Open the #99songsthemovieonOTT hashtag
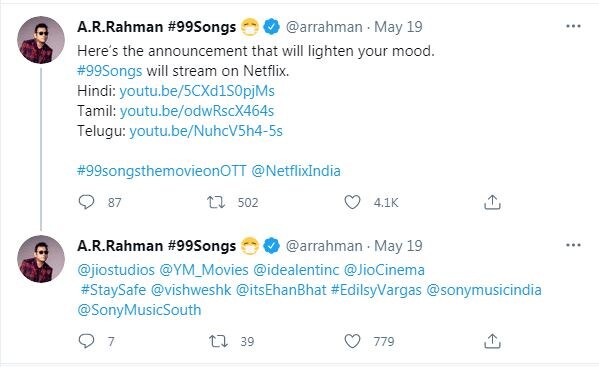The width and height of the screenshot is (599, 367). pyautogui.click(x=162, y=171)
